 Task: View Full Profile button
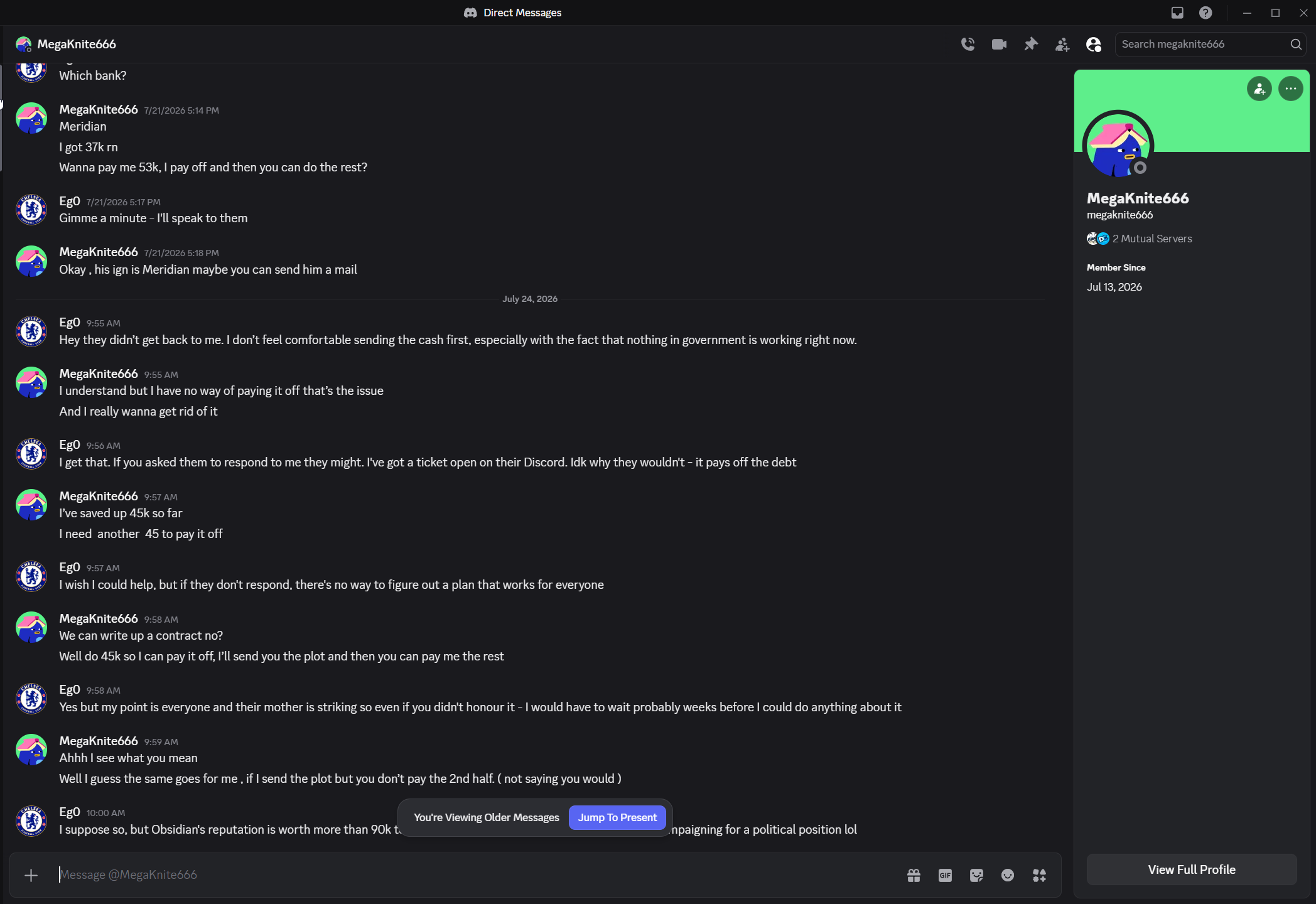click(x=1192, y=869)
